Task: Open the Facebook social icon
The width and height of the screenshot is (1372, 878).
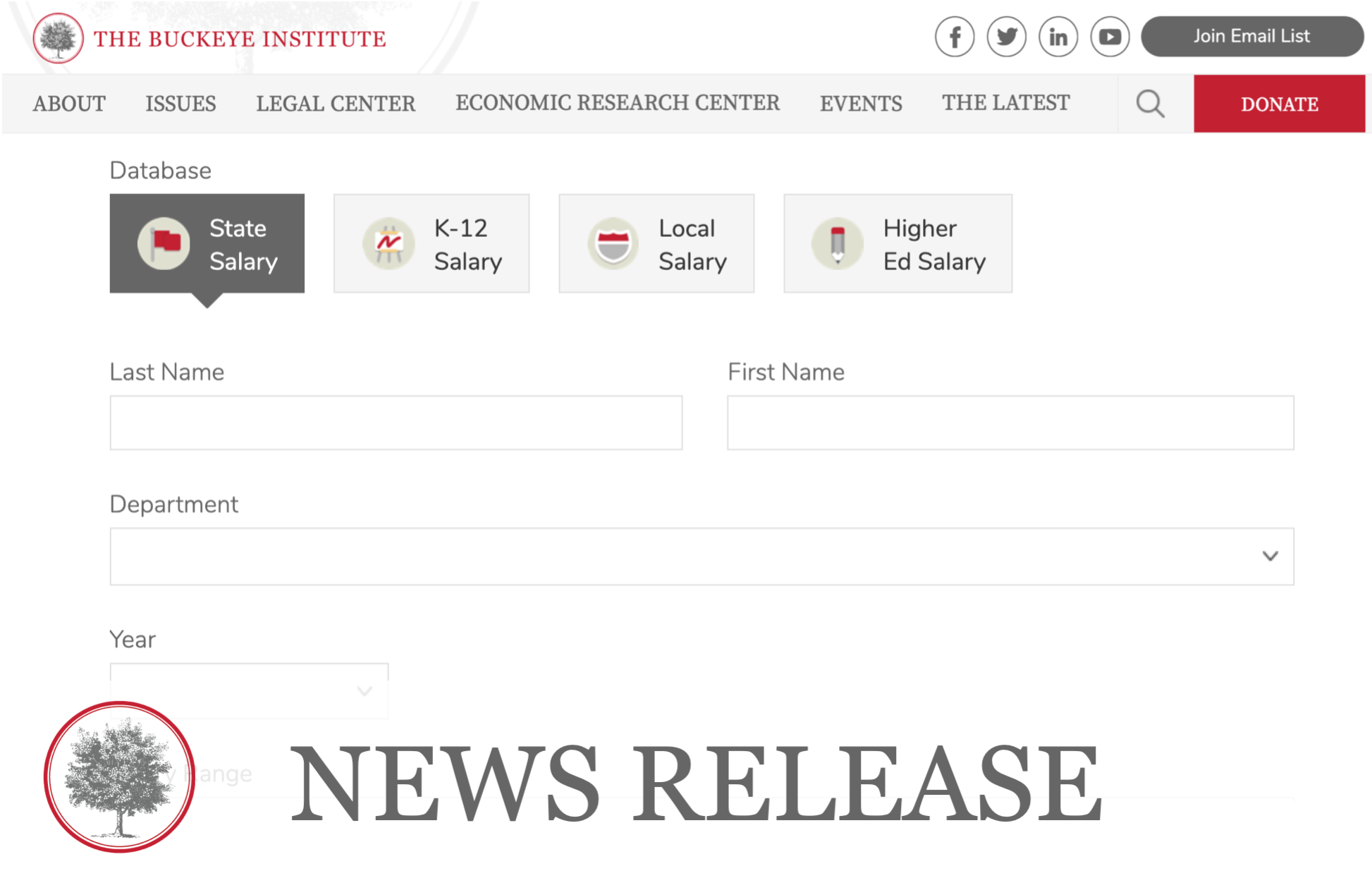Action: 955,37
